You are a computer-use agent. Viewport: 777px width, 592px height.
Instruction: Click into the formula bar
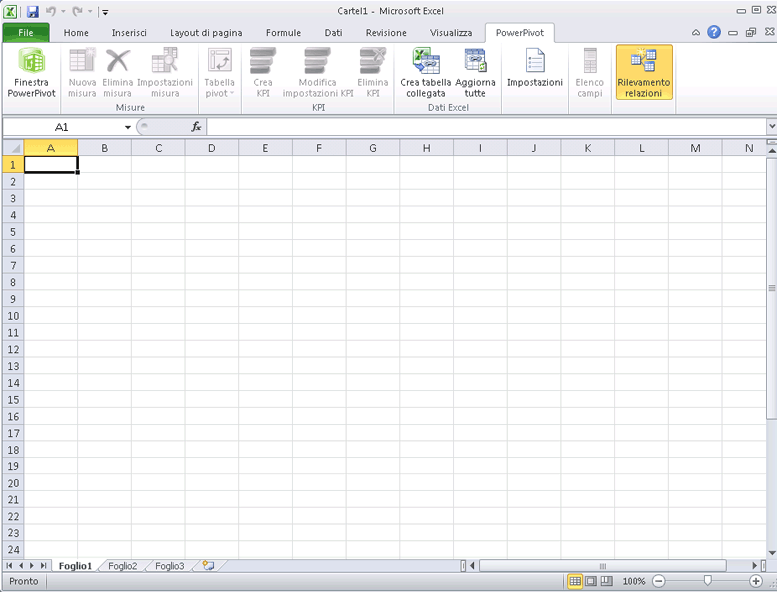click(x=486, y=127)
